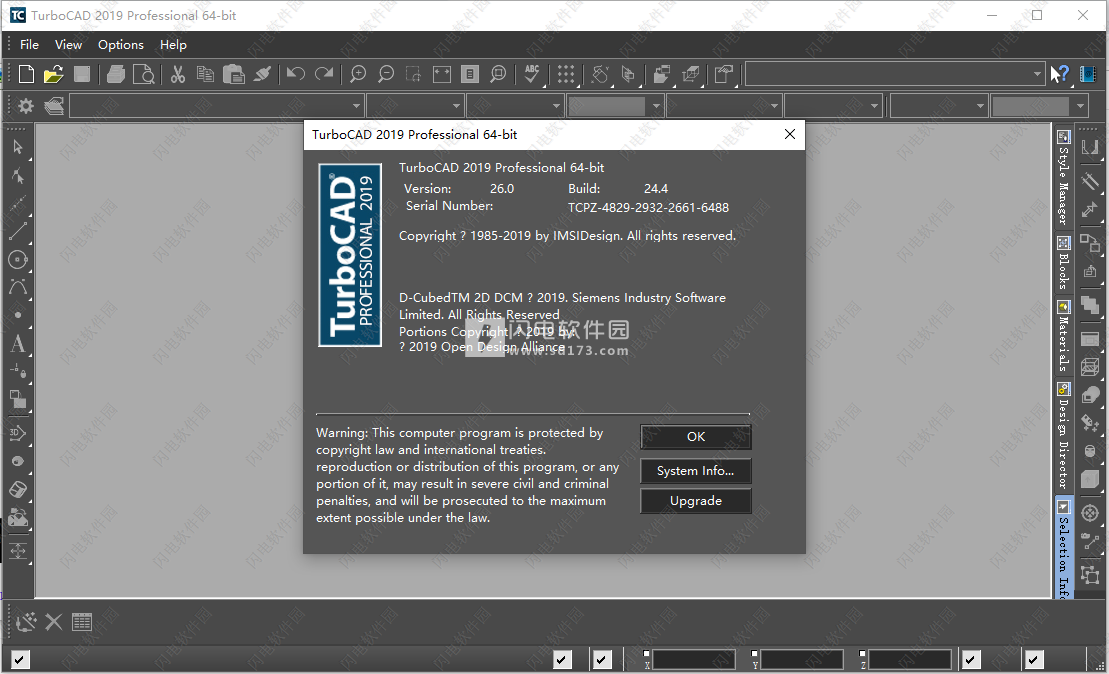Click the Zoom Extents icon
Screen dimensions: 1109x674
442,74
